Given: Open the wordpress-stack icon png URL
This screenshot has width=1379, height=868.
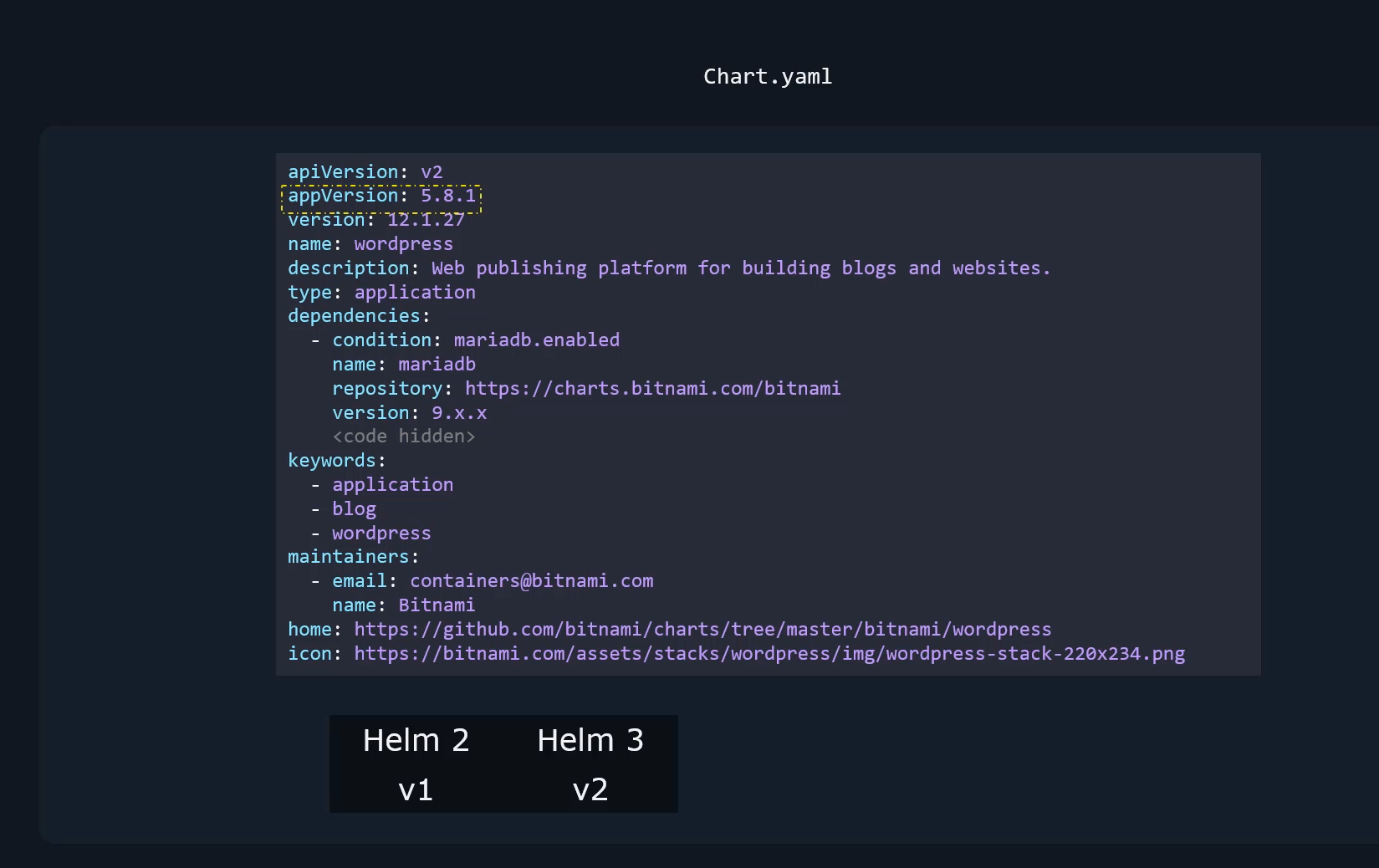Looking at the screenshot, I should 769,654.
